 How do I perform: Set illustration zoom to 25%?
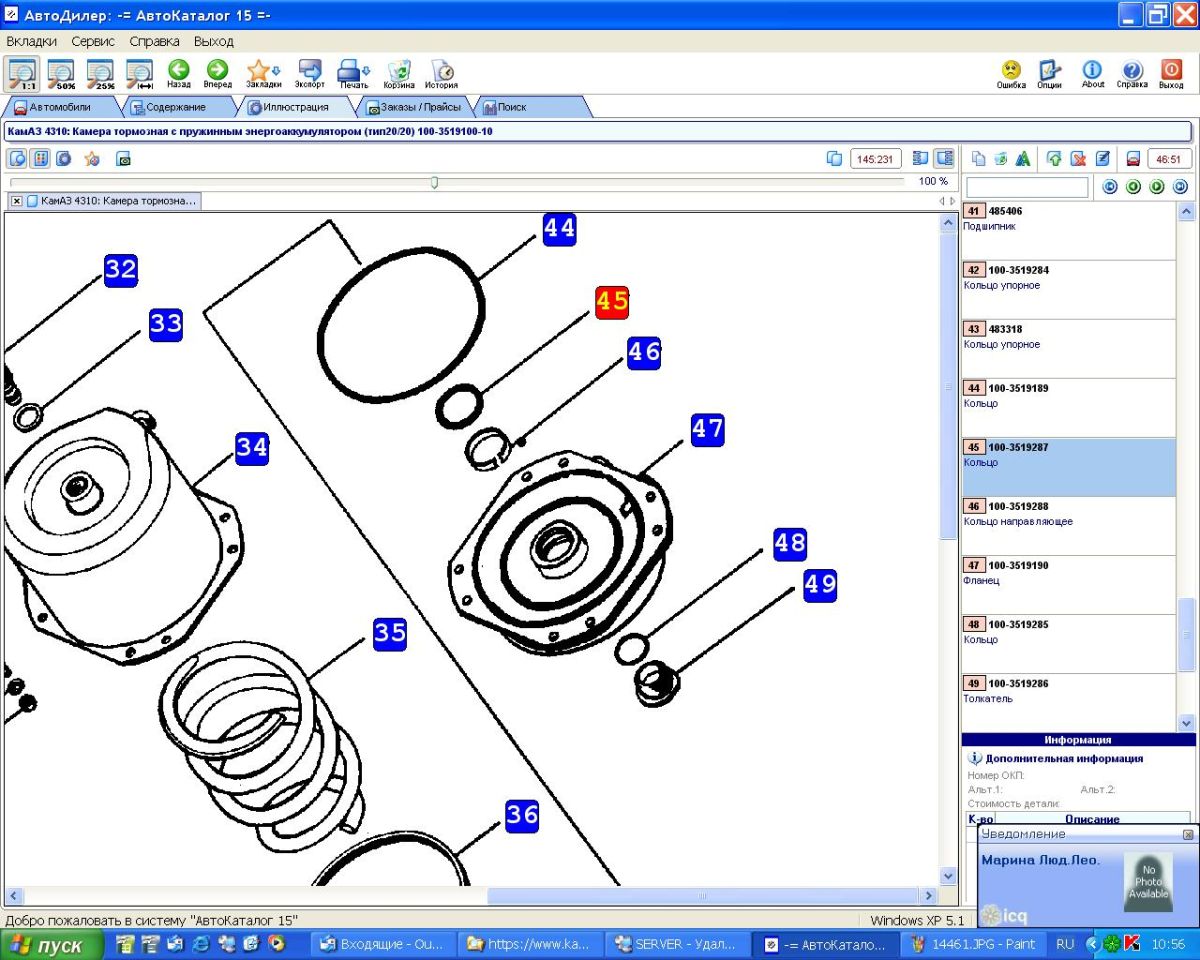[100, 73]
